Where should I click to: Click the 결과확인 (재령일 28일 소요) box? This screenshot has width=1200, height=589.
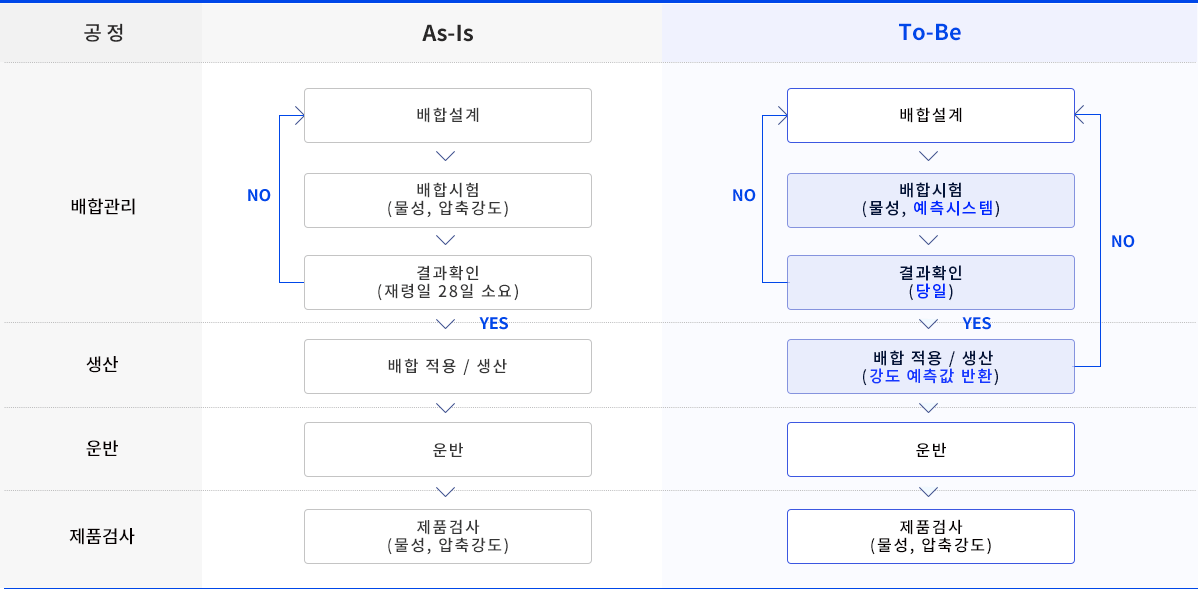(448, 282)
